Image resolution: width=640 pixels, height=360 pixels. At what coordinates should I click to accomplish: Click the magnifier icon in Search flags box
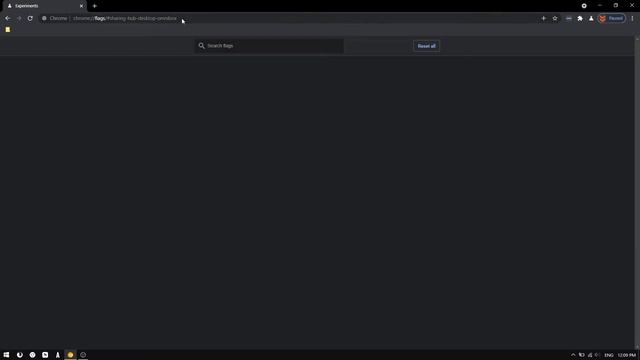[x=201, y=46]
